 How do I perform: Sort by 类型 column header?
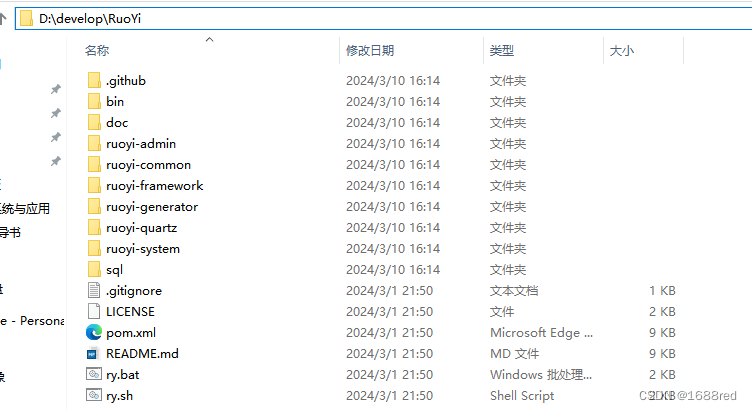click(x=502, y=50)
